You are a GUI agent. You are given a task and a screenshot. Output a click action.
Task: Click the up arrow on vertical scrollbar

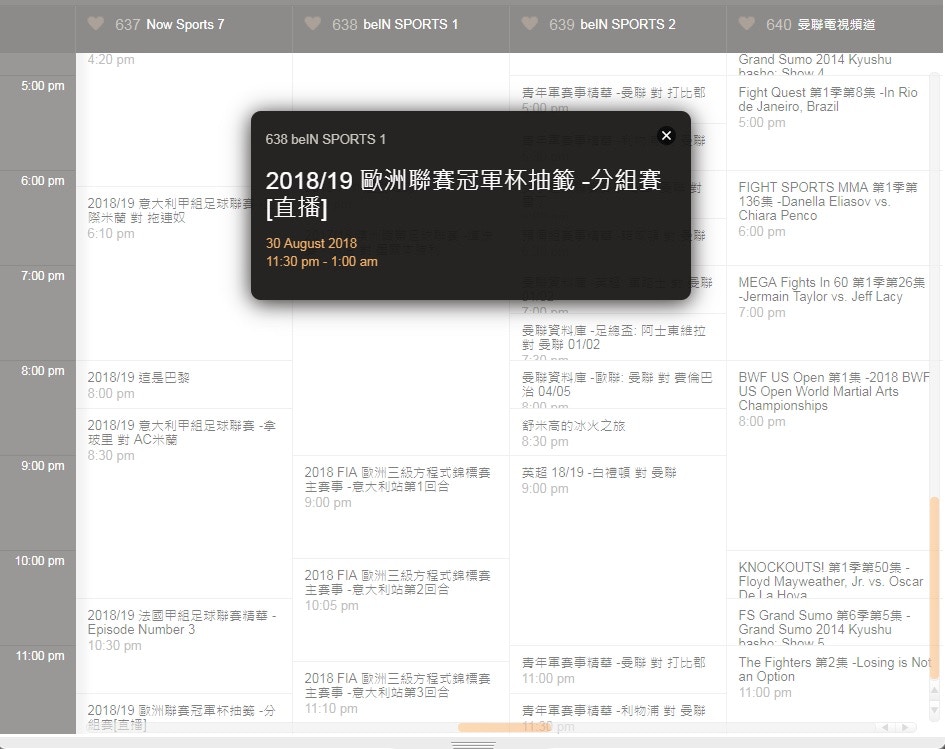(x=934, y=691)
